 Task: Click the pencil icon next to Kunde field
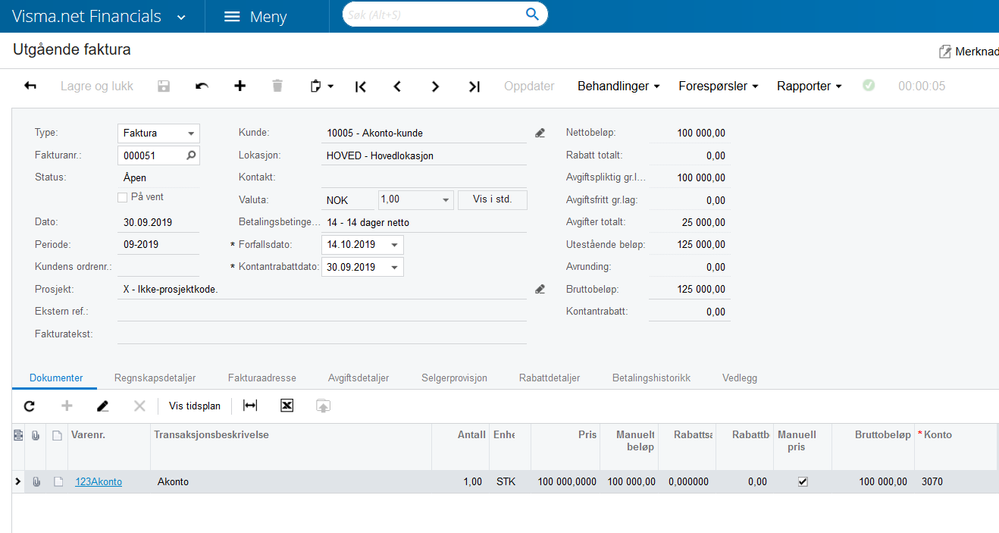point(540,133)
